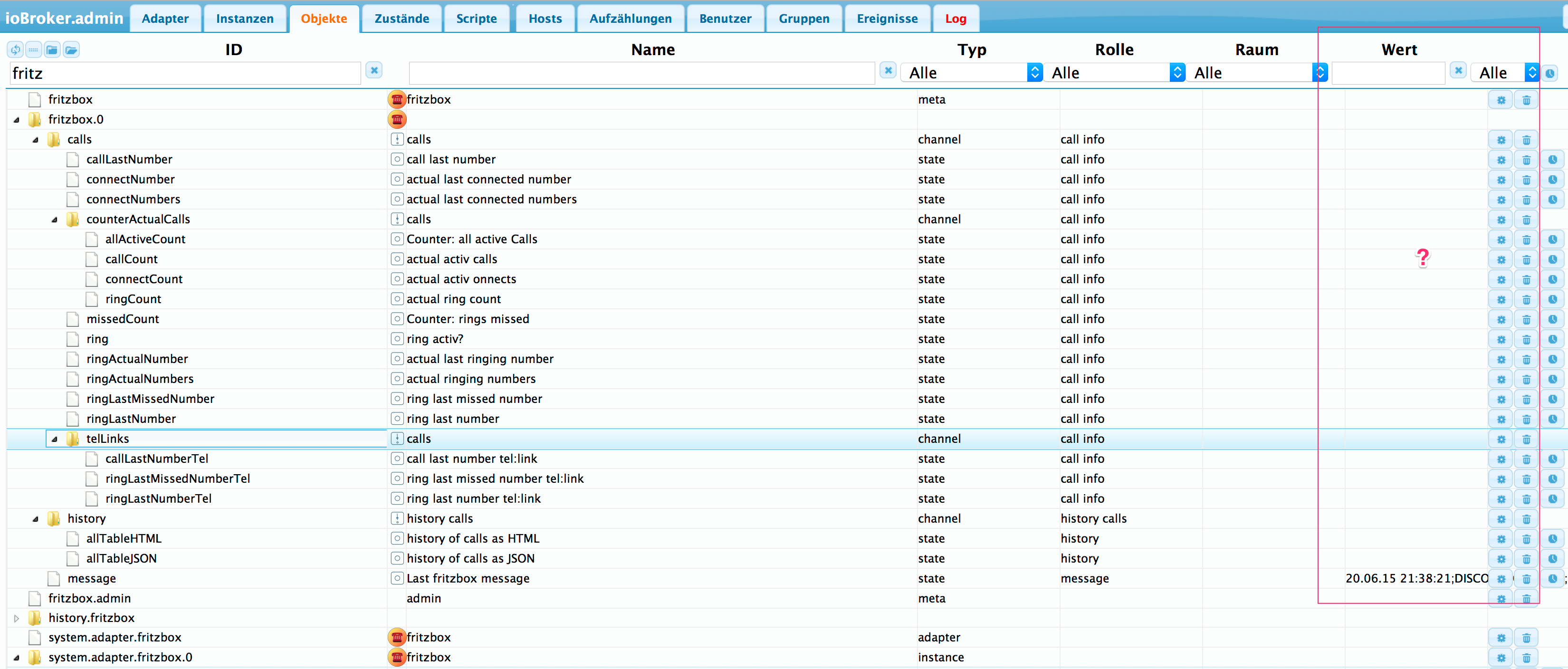Select the connectCount tree row
This screenshot has width=1568, height=669.
pos(143,279)
